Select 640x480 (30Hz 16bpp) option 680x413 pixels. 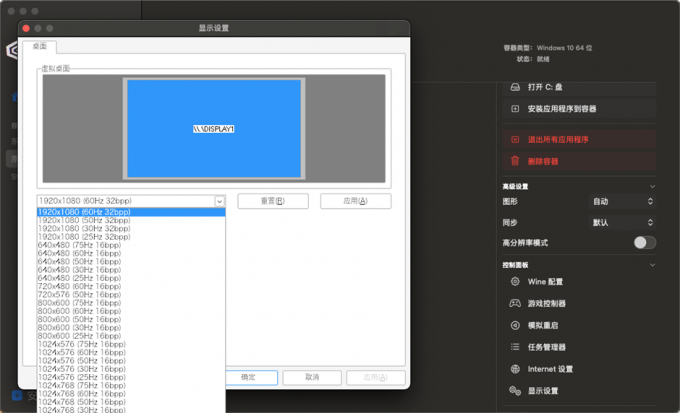[x=131, y=270]
